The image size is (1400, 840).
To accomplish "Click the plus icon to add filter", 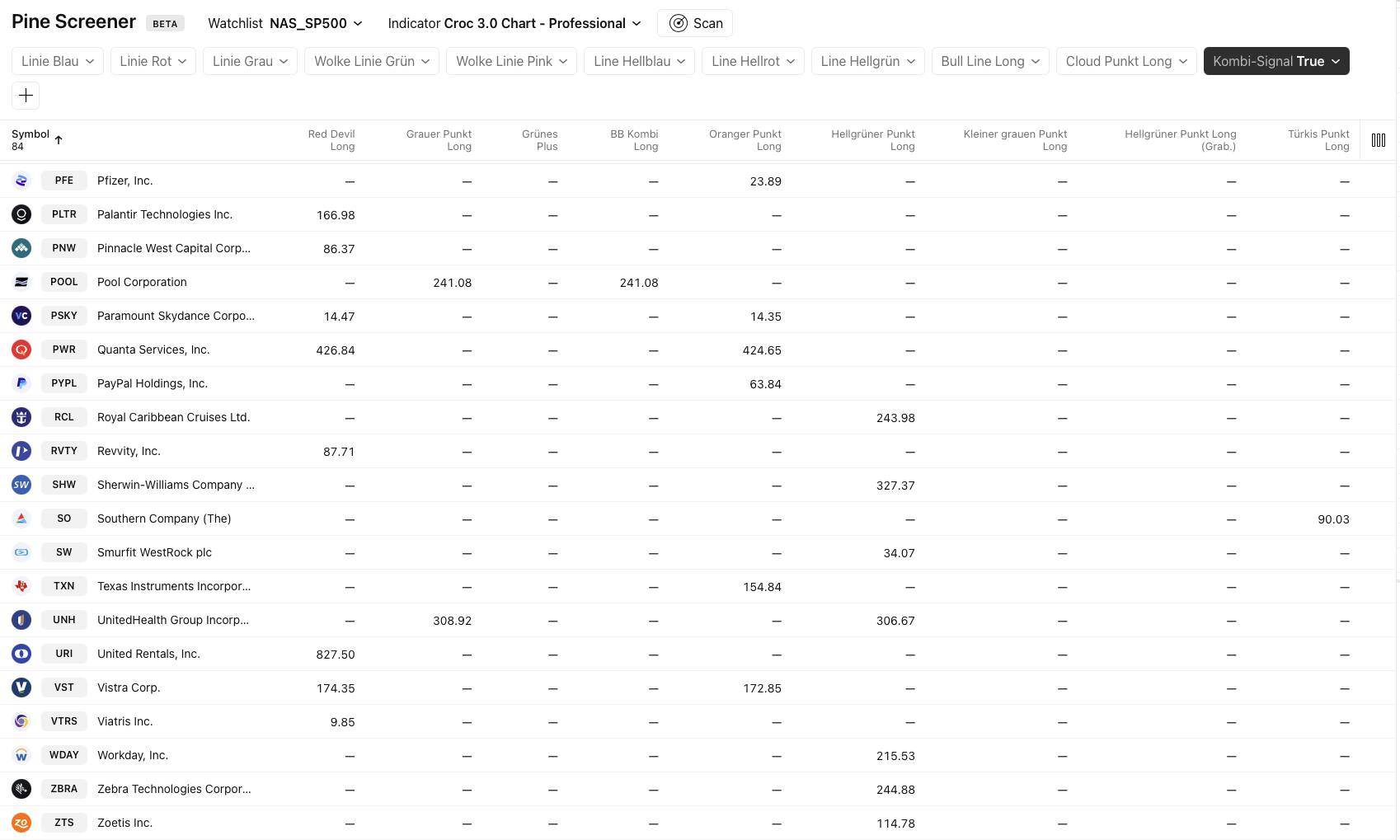I will click(26, 96).
